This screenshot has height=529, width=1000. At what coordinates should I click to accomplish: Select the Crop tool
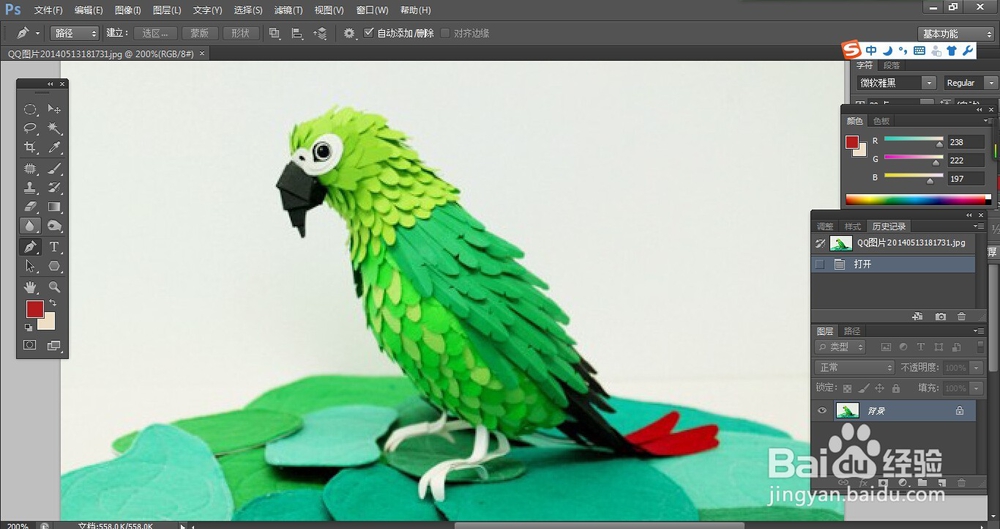[x=30, y=147]
